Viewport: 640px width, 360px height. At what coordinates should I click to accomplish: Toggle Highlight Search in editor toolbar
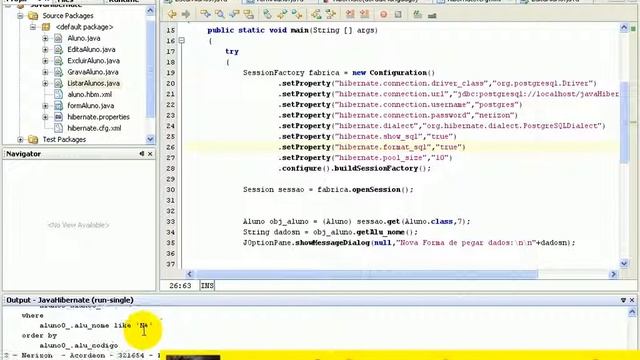click(249, 15)
